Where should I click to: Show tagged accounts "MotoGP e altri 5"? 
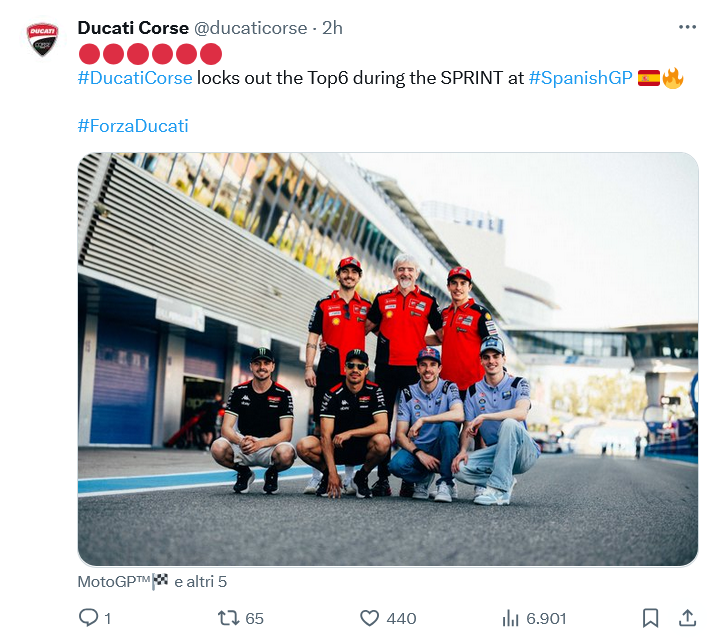[152, 581]
